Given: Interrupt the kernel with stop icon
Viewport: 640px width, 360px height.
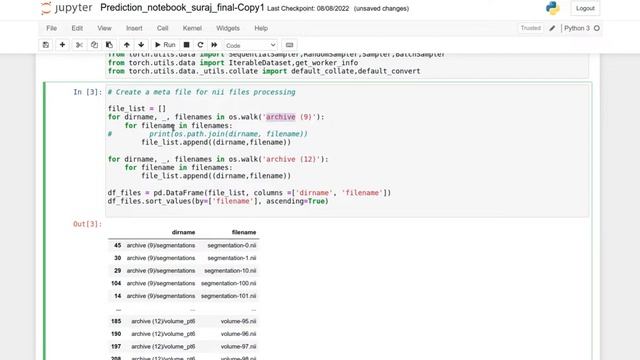Looking at the screenshot, I should pyautogui.click(x=186, y=45).
